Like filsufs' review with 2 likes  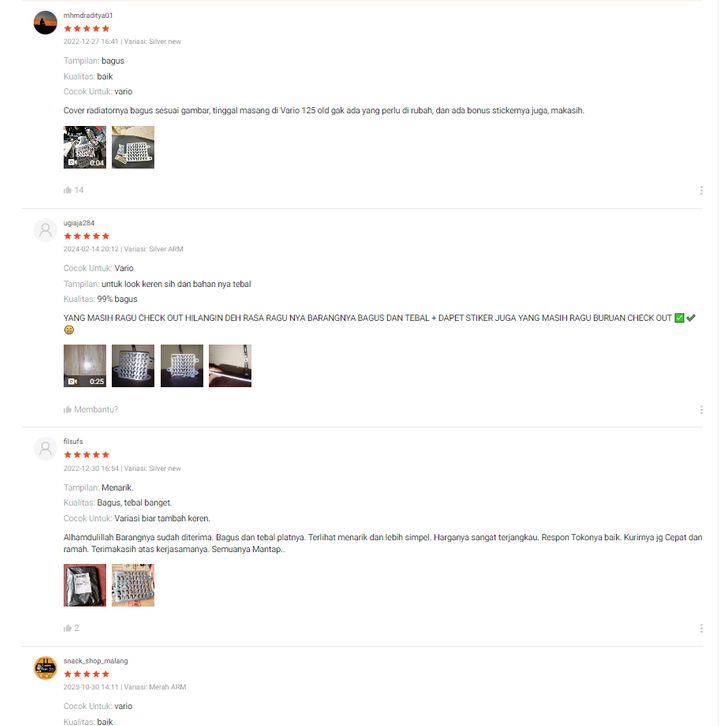point(71,628)
